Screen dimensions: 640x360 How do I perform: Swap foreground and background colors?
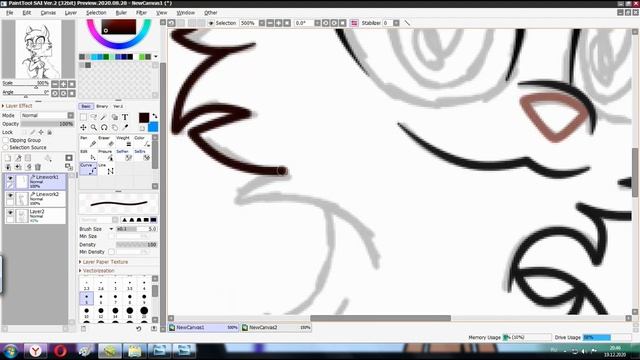pos(155,117)
